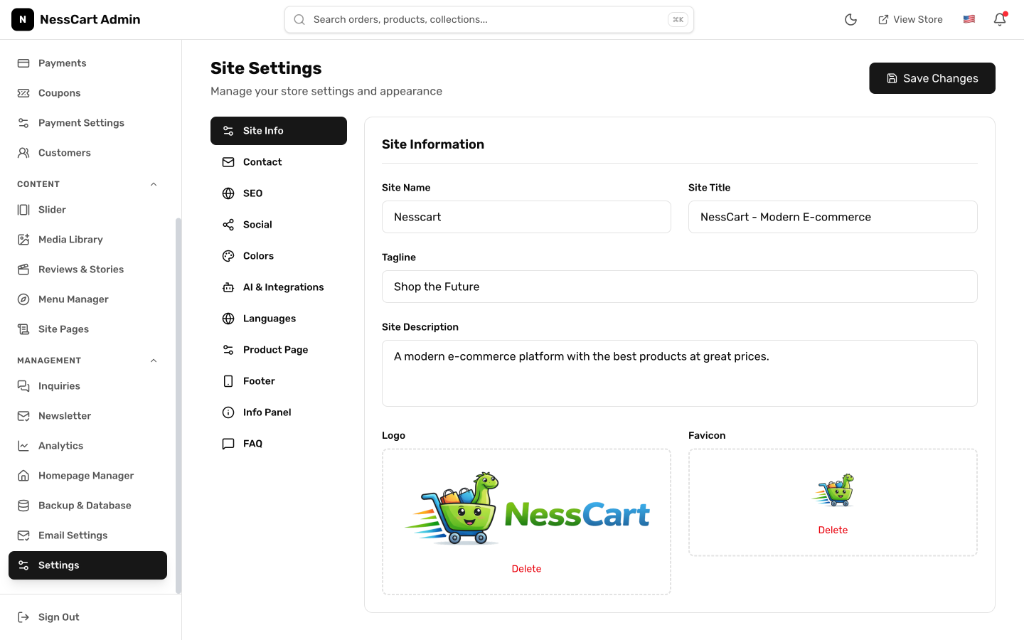Viewport: 1024px width, 640px height.
Task: Switch to the Contact settings tab
Action: [278, 162]
